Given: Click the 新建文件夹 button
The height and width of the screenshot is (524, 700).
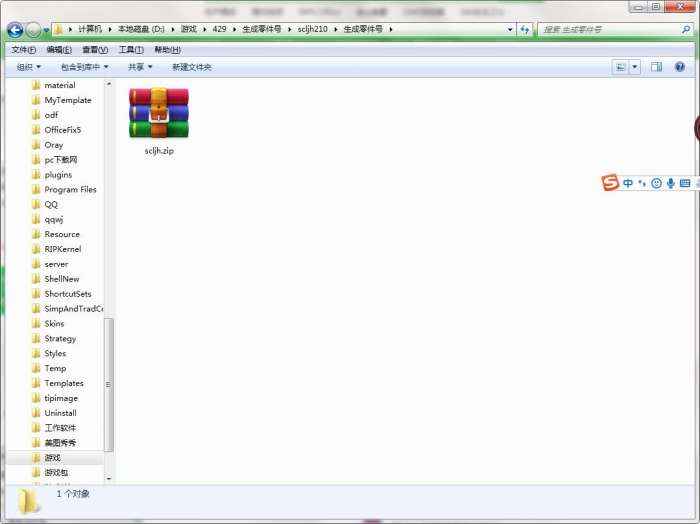Looking at the screenshot, I should click(x=192, y=67).
